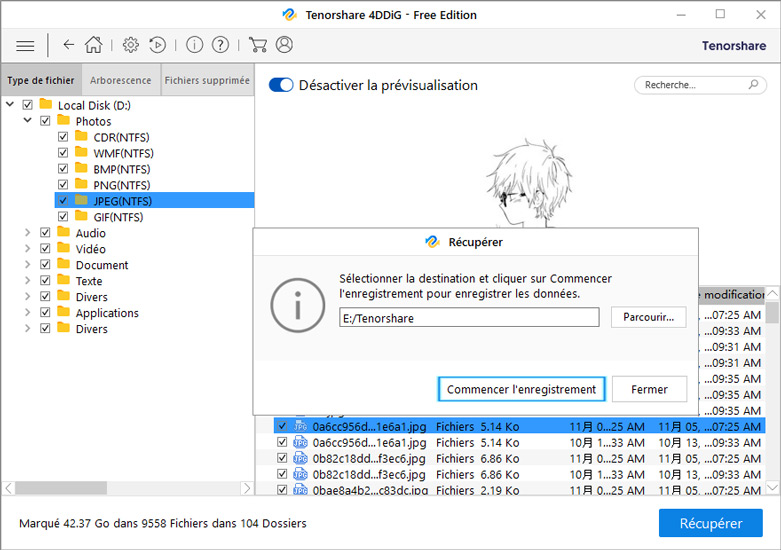Click the Fermer button
Viewport: 781px width, 550px height.
[x=649, y=389]
